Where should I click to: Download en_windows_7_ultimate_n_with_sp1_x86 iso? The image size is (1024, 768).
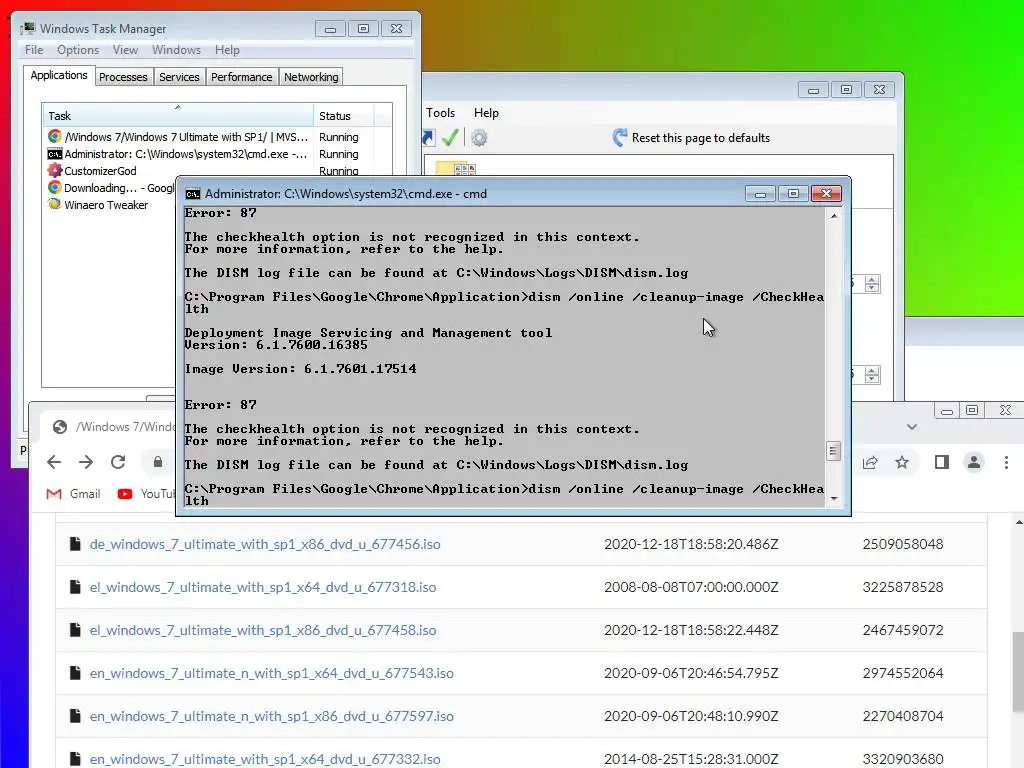[x=272, y=716]
